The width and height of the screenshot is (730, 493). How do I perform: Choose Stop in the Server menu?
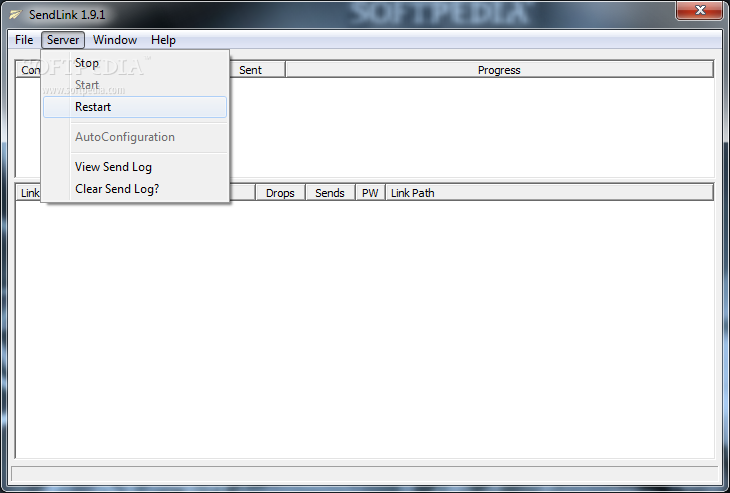pos(135,63)
